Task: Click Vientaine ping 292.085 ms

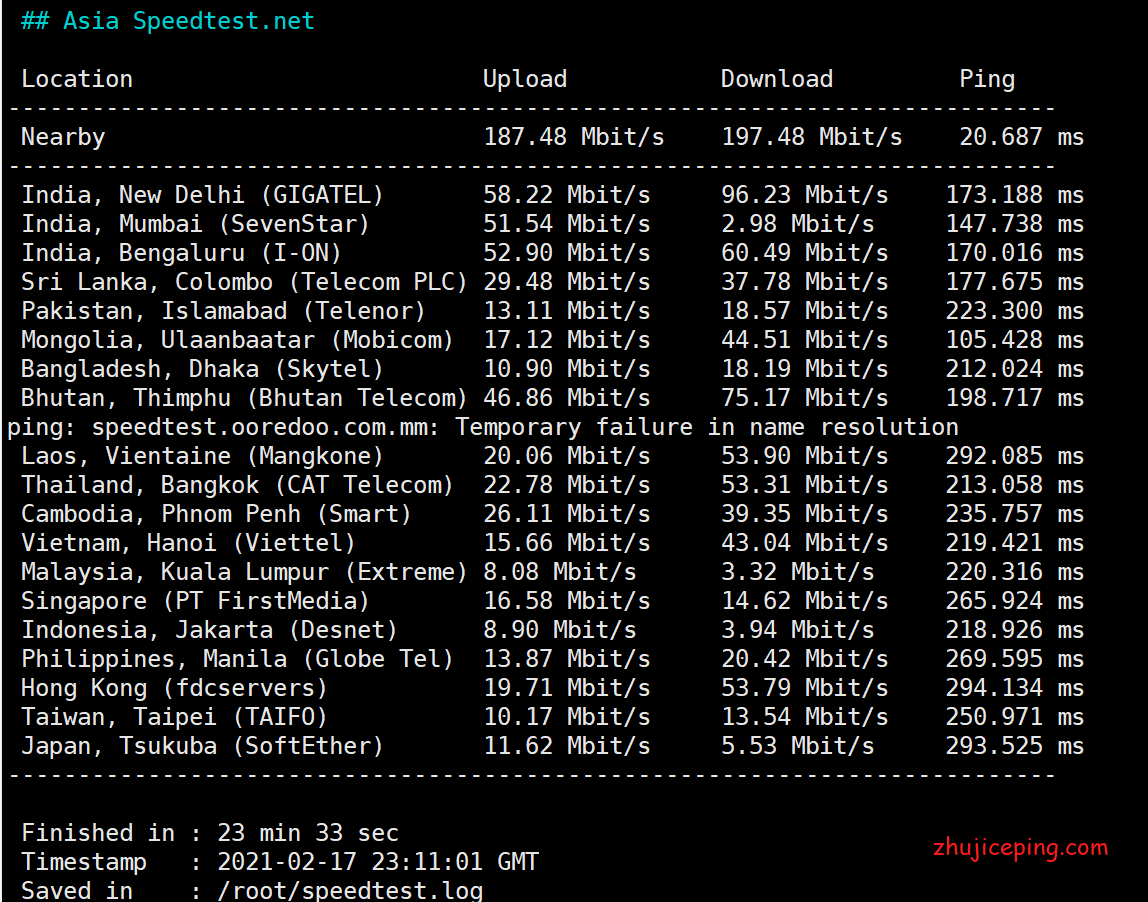Action: tap(1015, 456)
